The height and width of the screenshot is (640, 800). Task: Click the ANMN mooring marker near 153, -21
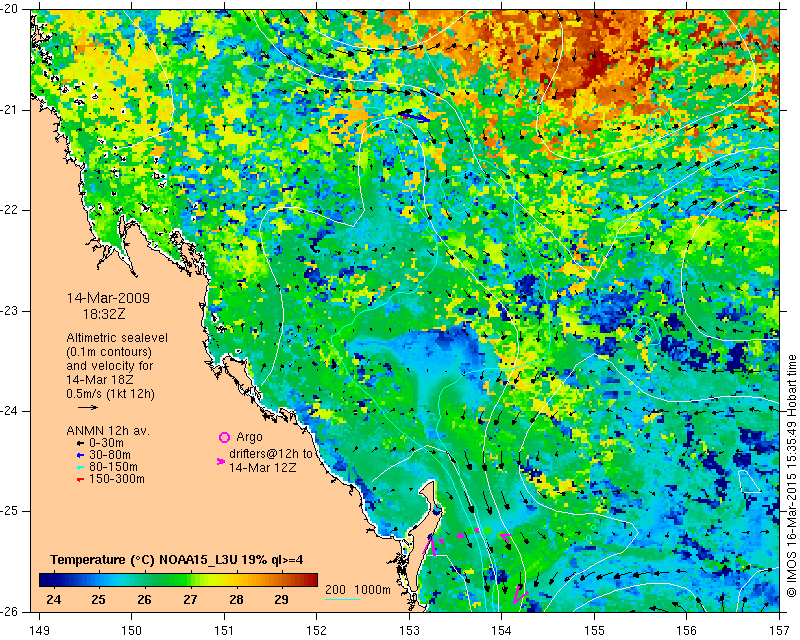point(413,115)
